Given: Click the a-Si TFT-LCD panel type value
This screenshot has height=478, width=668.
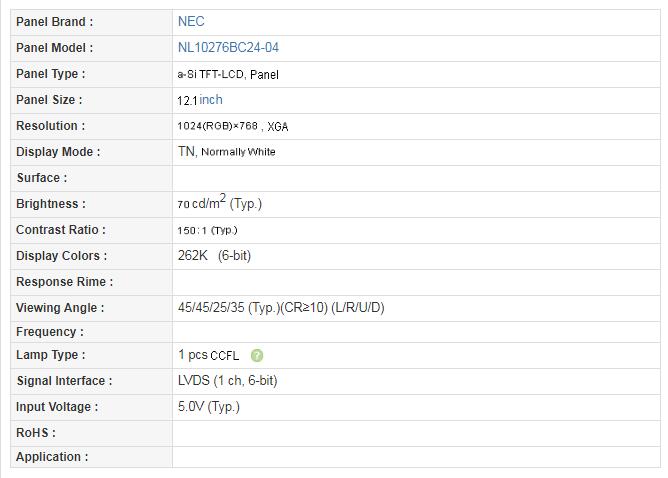Looking at the screenshot, I should point(228,75).
